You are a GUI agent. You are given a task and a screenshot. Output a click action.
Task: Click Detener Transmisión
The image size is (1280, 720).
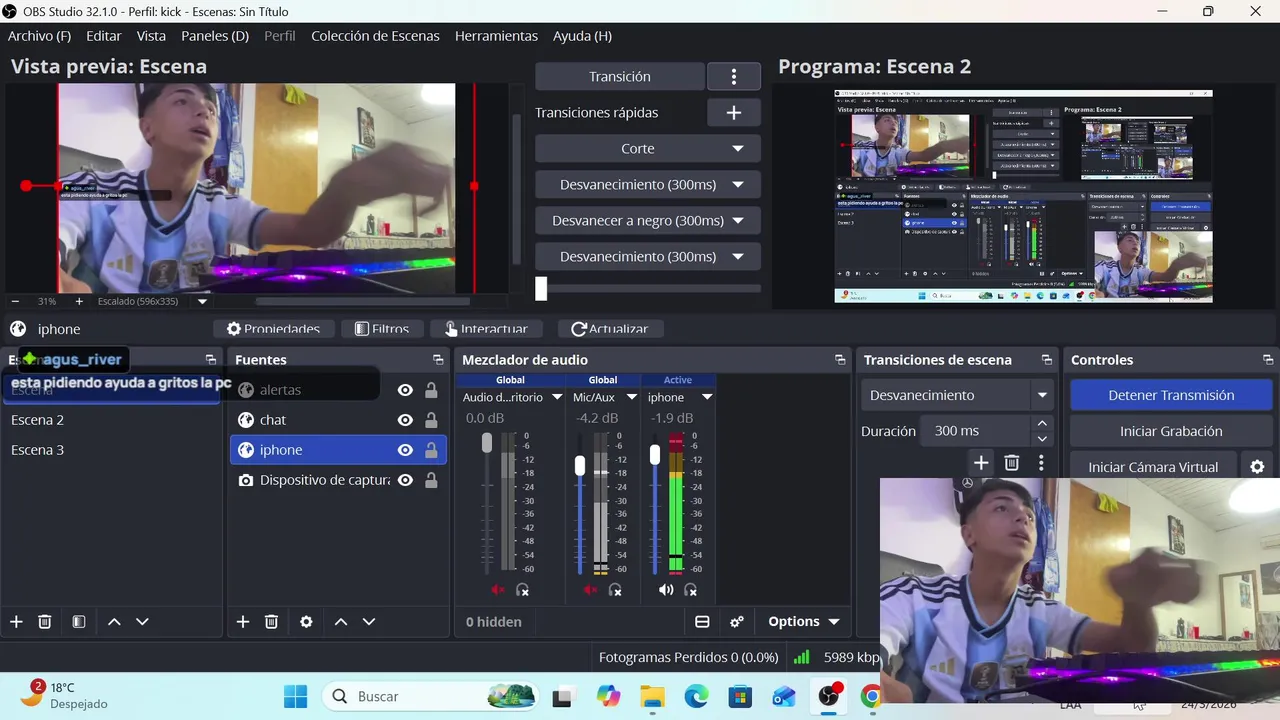click(1171, 395)
